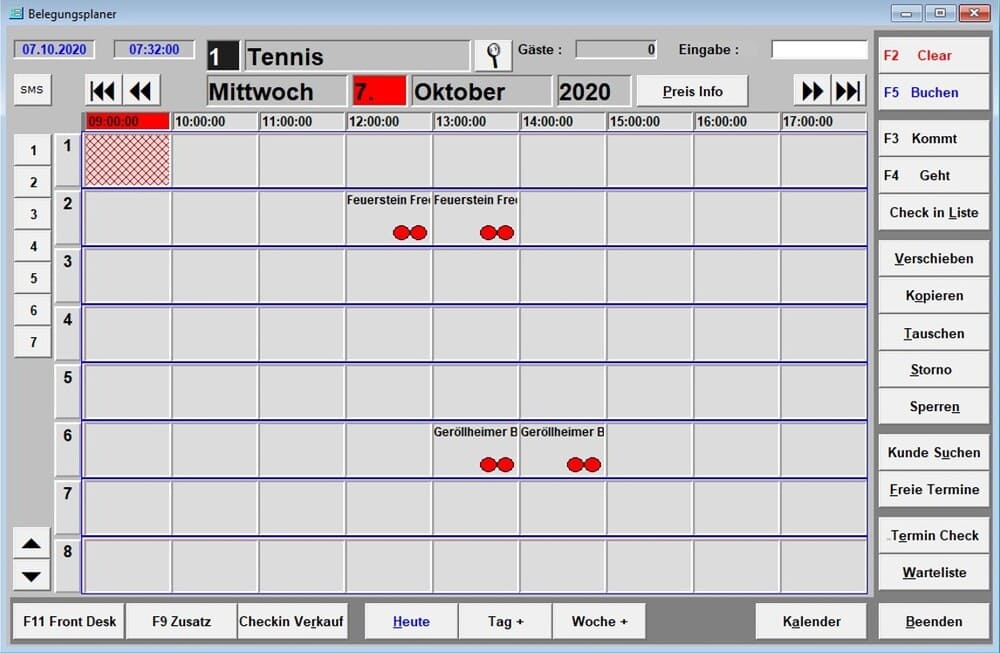Select the Geröllheimer booking at 14:00

pyautogui.click(x=563, y=450)
